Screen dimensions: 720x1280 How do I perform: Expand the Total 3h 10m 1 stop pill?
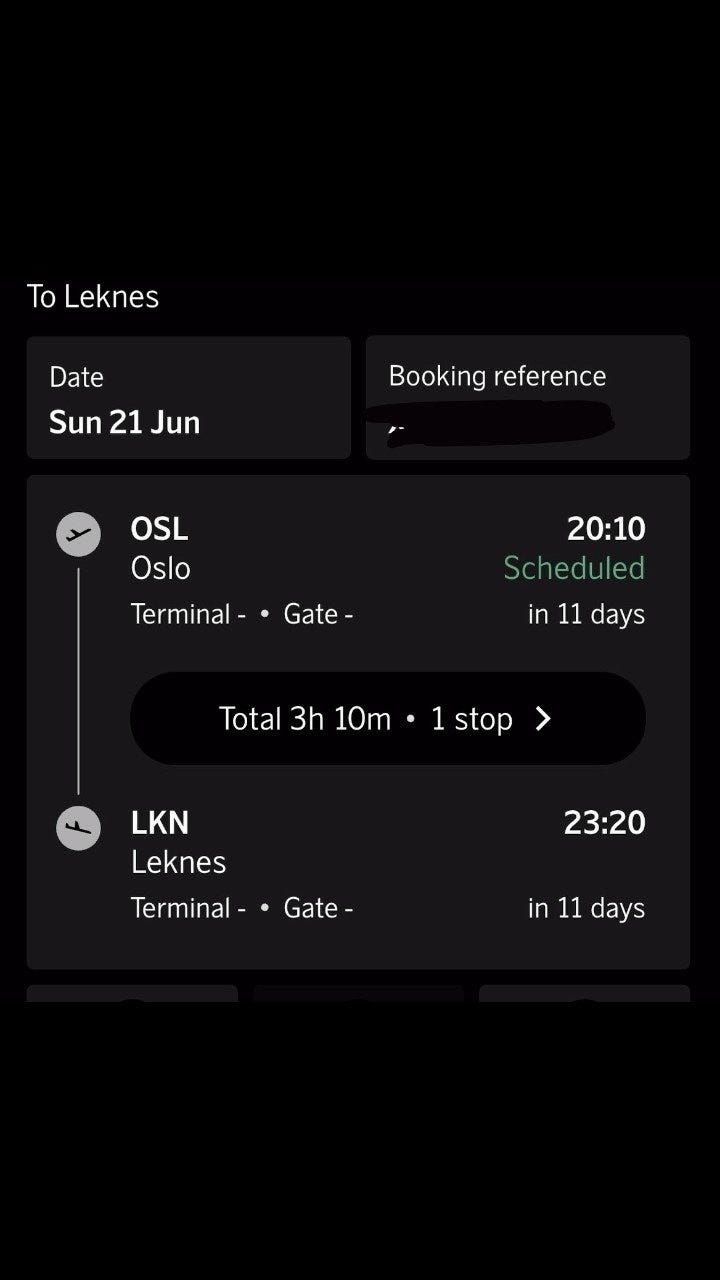388,719
